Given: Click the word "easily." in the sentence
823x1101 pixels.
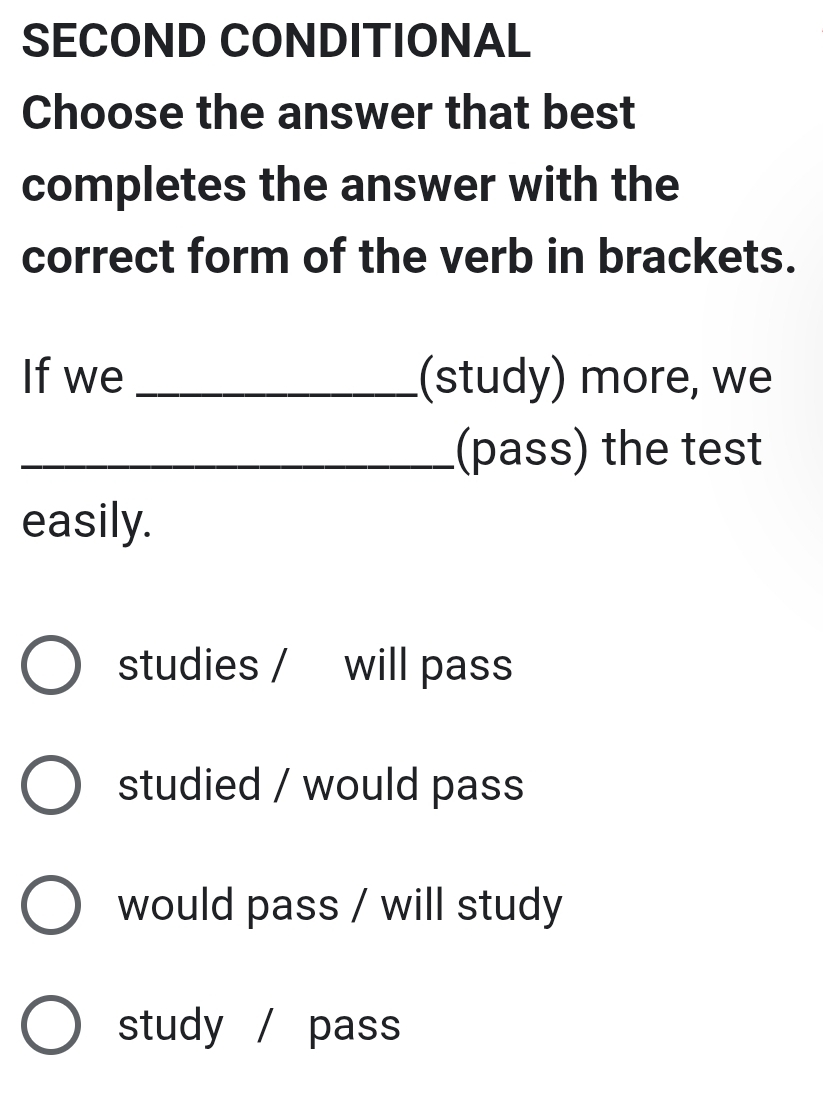Looking at the screenshot, I should tap(87, 520).
